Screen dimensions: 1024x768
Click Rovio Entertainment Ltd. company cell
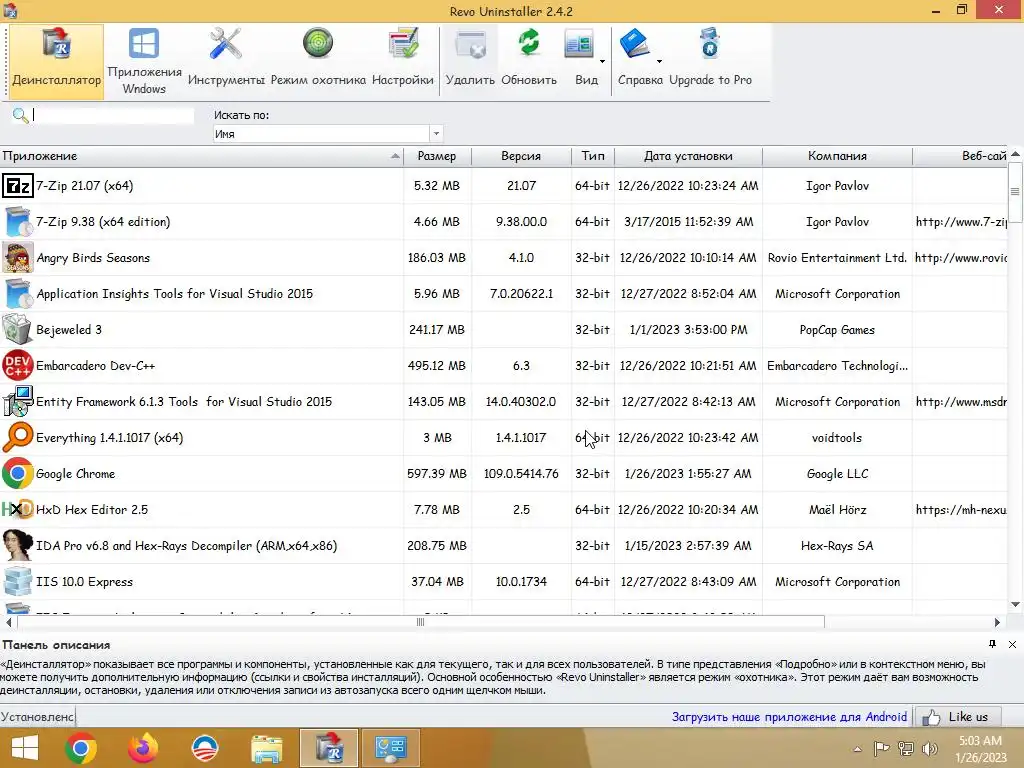click(837, 258)
